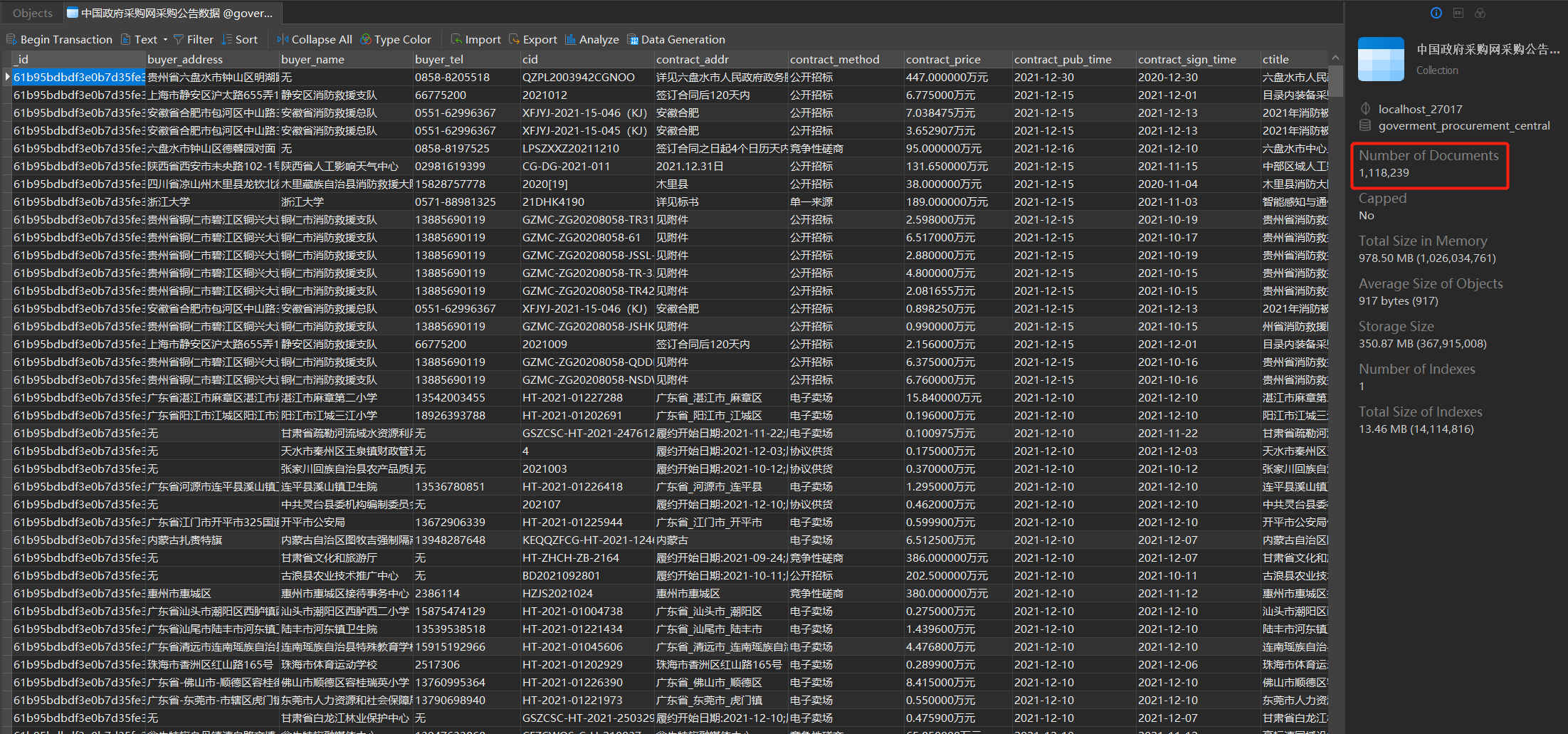Viewport: 1568px width, 734px height.
Task: Click the buyer_name column header
Action: click(312, 60)
